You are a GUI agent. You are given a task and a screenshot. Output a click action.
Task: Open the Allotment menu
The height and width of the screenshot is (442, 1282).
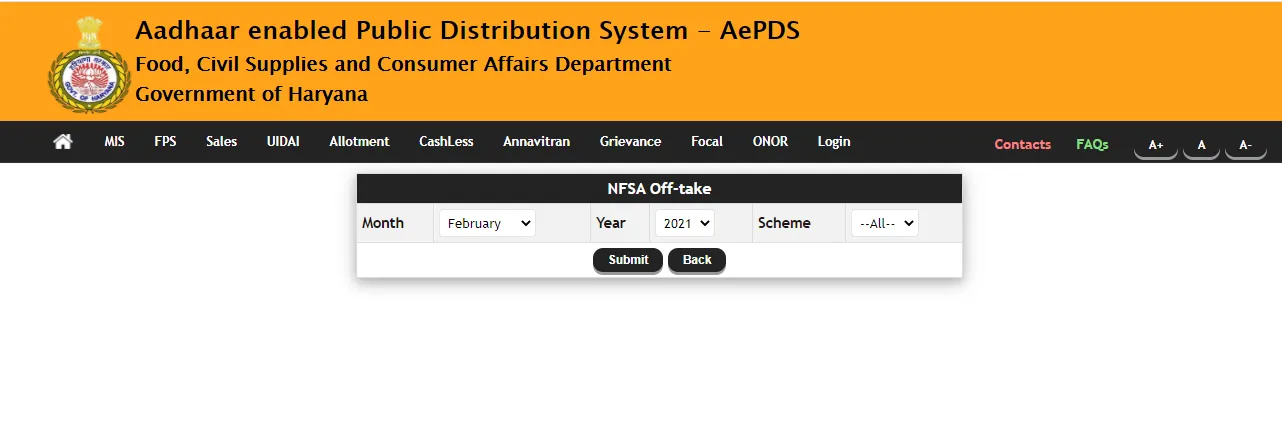pos(359,142)
